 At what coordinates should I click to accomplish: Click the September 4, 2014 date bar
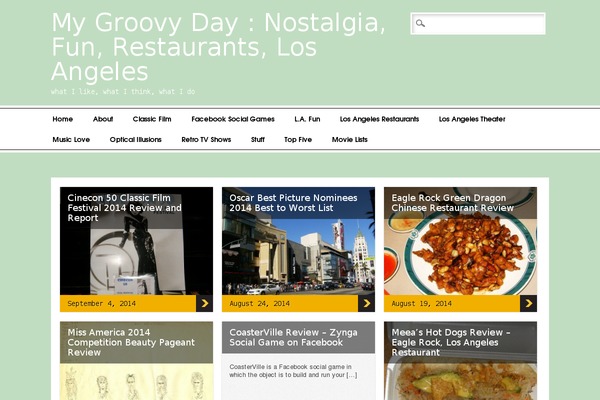(x=128, y=303)
